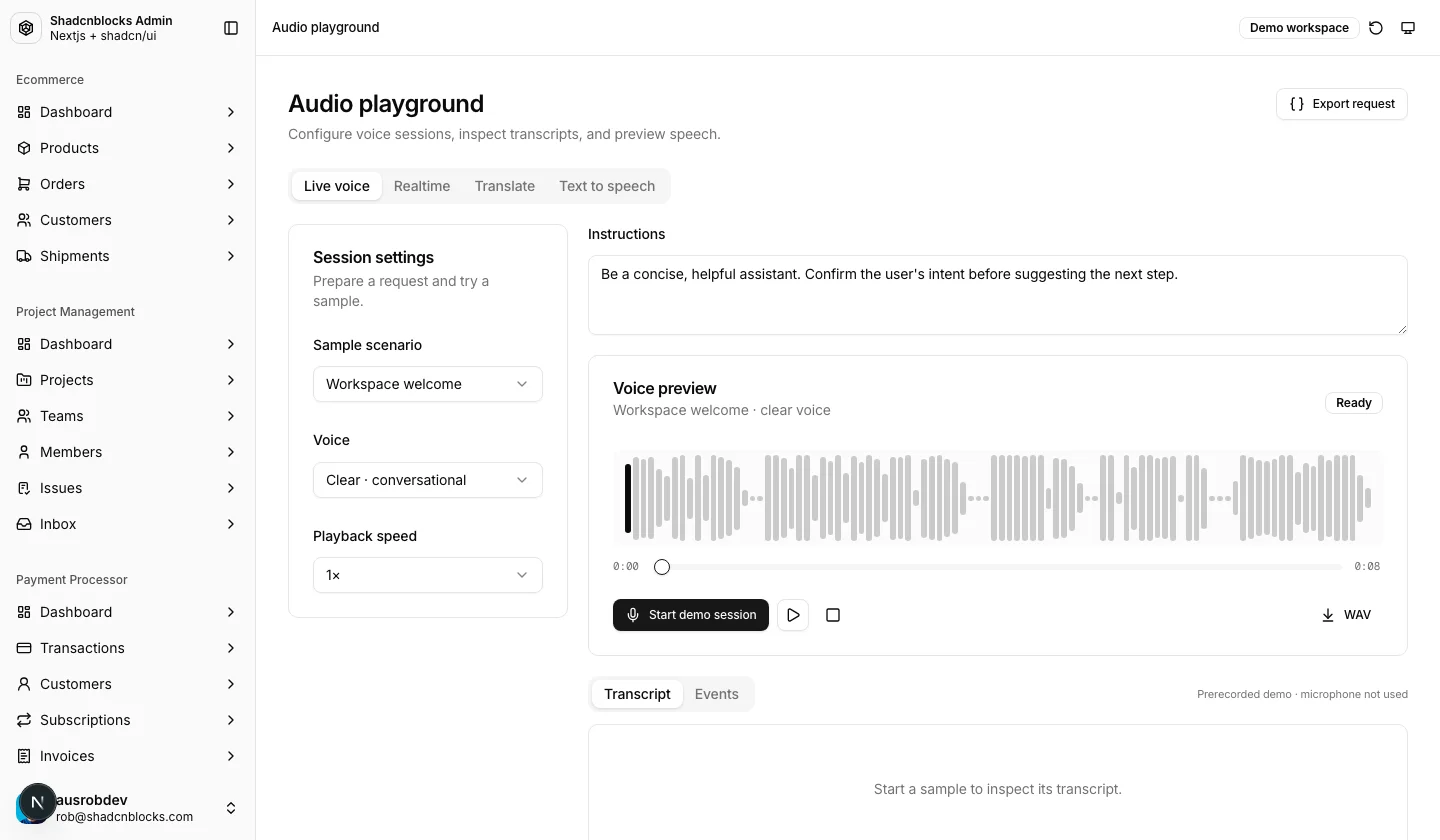Click into the Instructions text area
This screenshot has width=1440, height=840.
click(x=998, y=295)
